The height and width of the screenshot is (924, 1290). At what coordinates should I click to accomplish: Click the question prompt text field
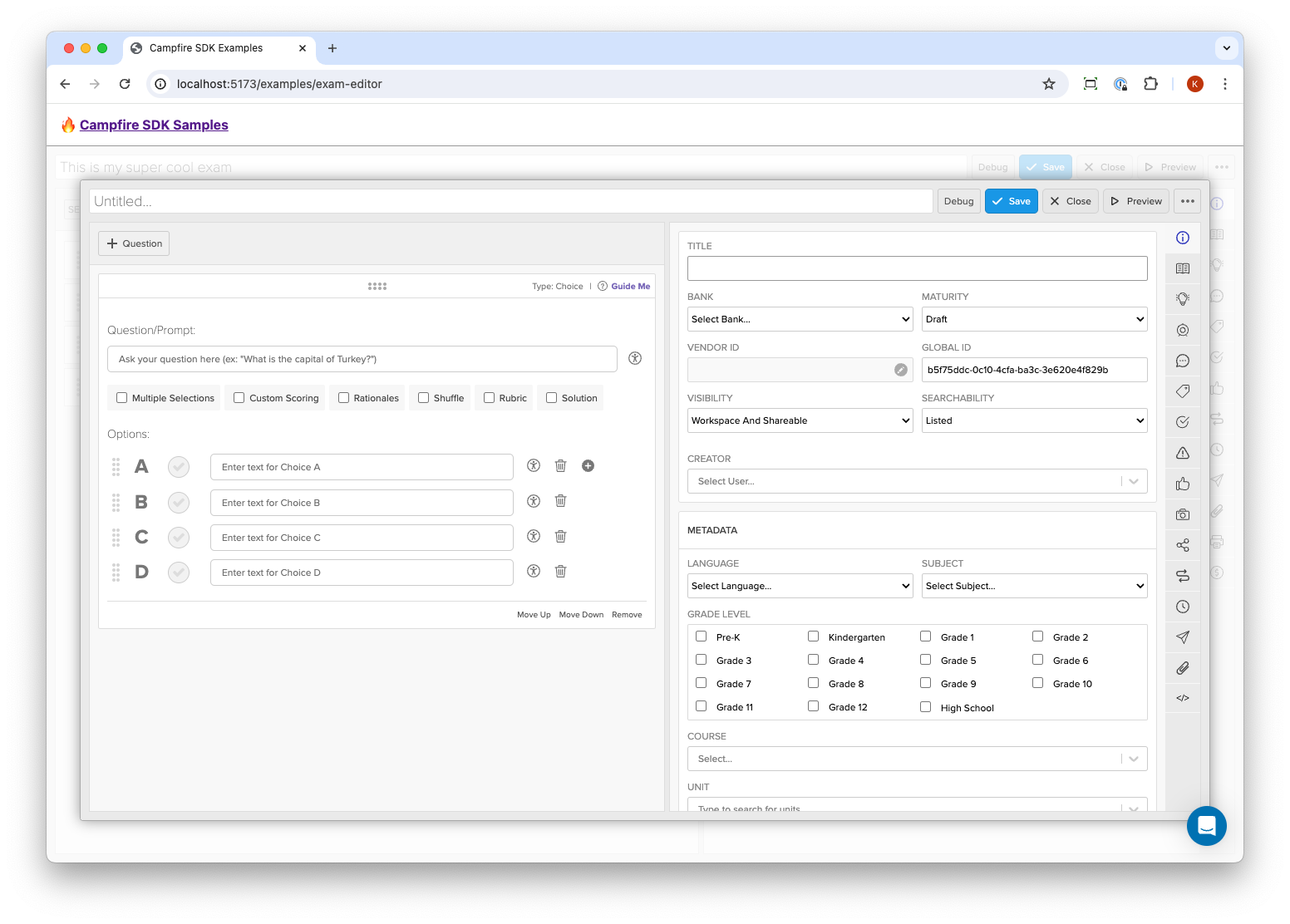coord(362,359)
